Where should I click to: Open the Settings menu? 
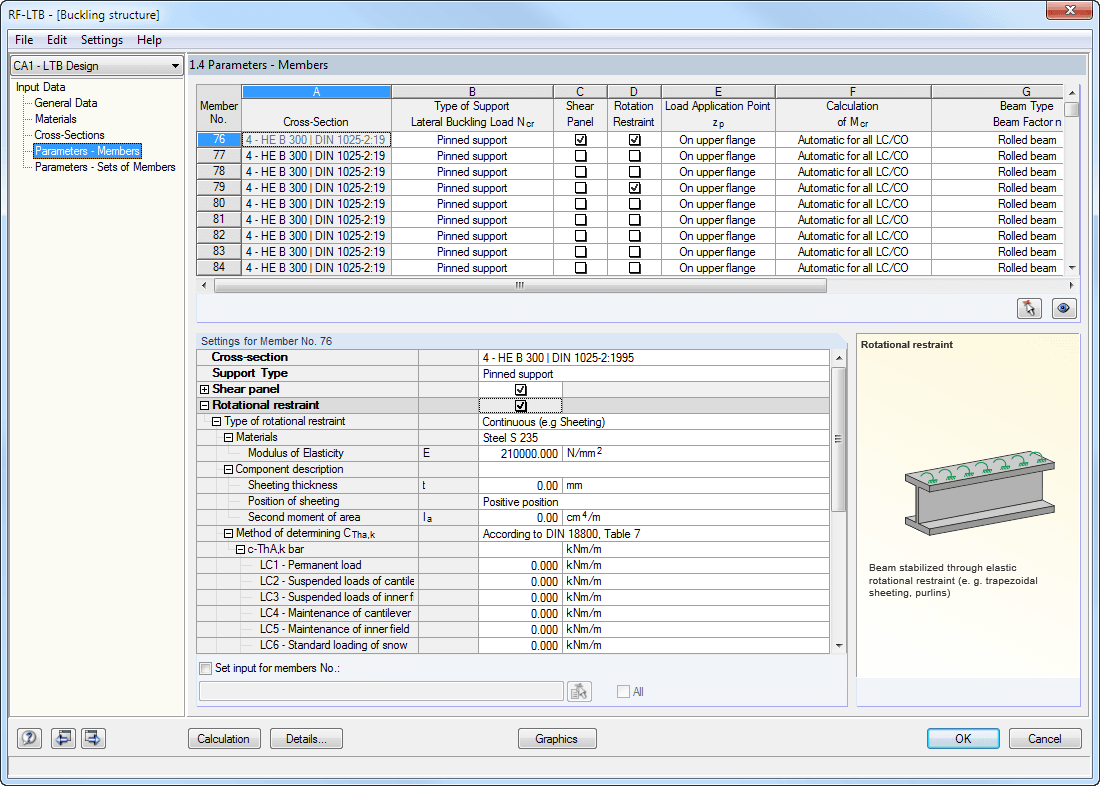click(102, 40)
